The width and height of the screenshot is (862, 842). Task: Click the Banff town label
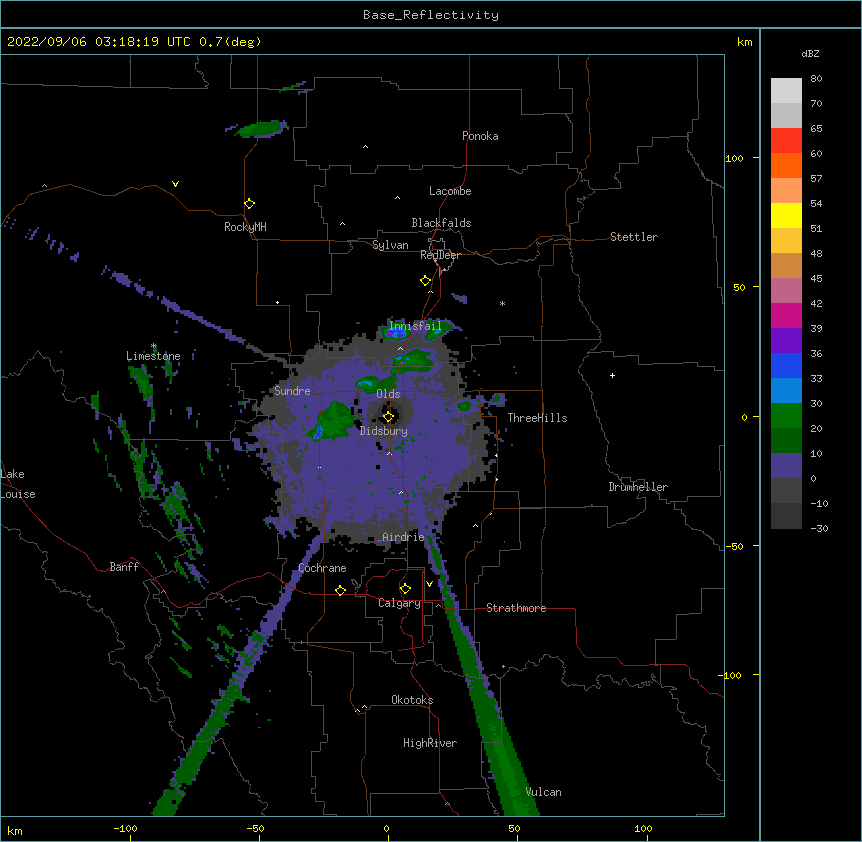point(124,567)
